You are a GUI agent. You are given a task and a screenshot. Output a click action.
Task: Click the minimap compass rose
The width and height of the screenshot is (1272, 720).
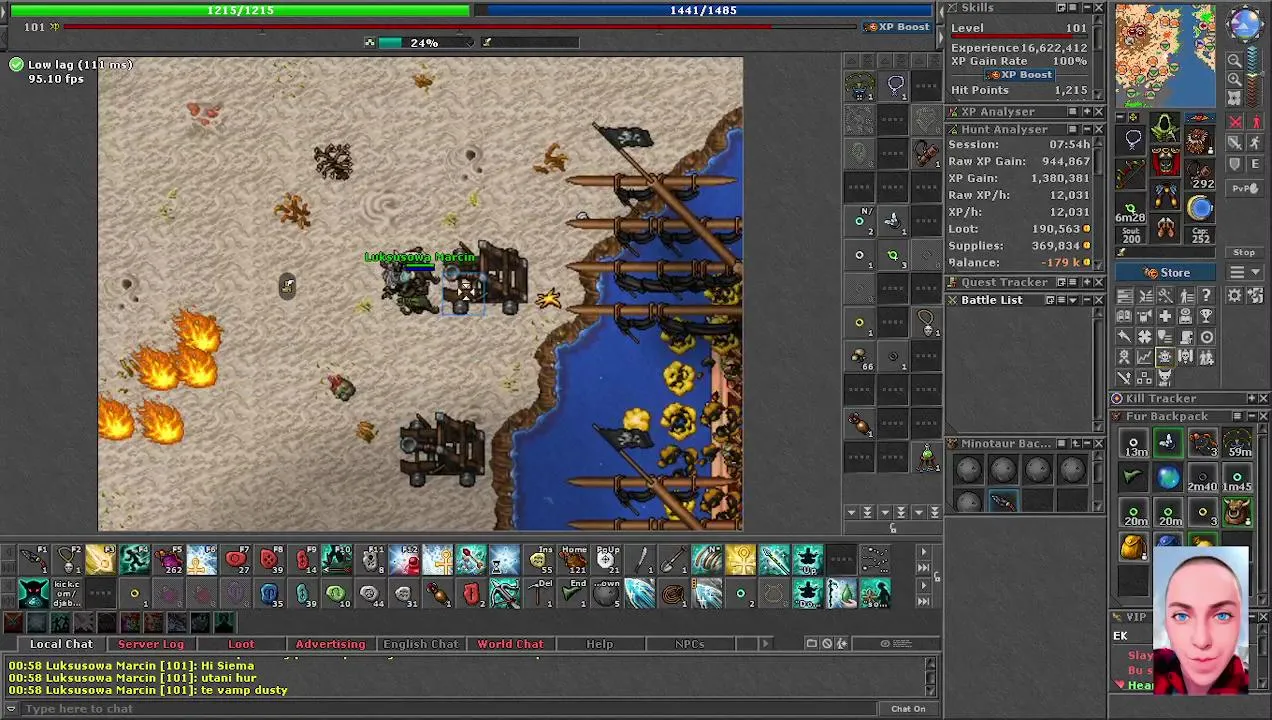1244,24
